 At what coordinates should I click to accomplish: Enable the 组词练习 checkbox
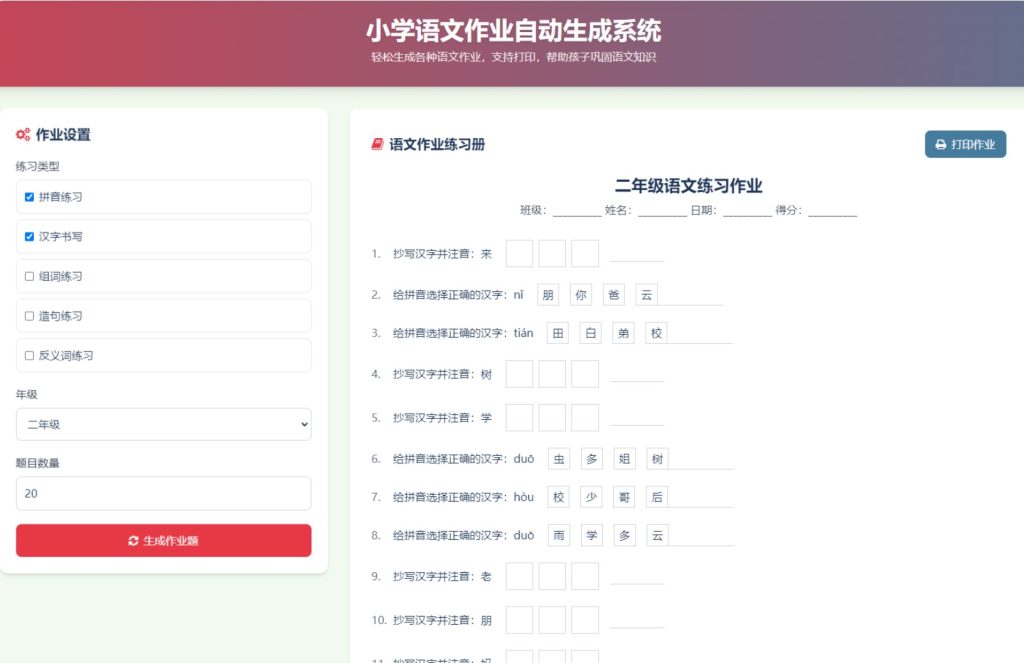pyautogui.click(x=29, y=276)
